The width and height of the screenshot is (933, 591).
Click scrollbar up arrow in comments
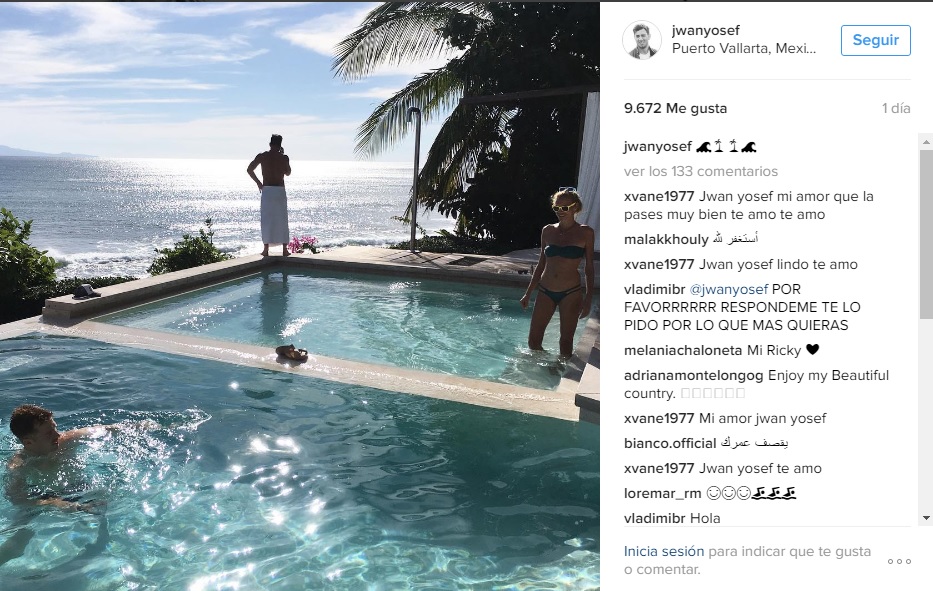pos(926,142)
